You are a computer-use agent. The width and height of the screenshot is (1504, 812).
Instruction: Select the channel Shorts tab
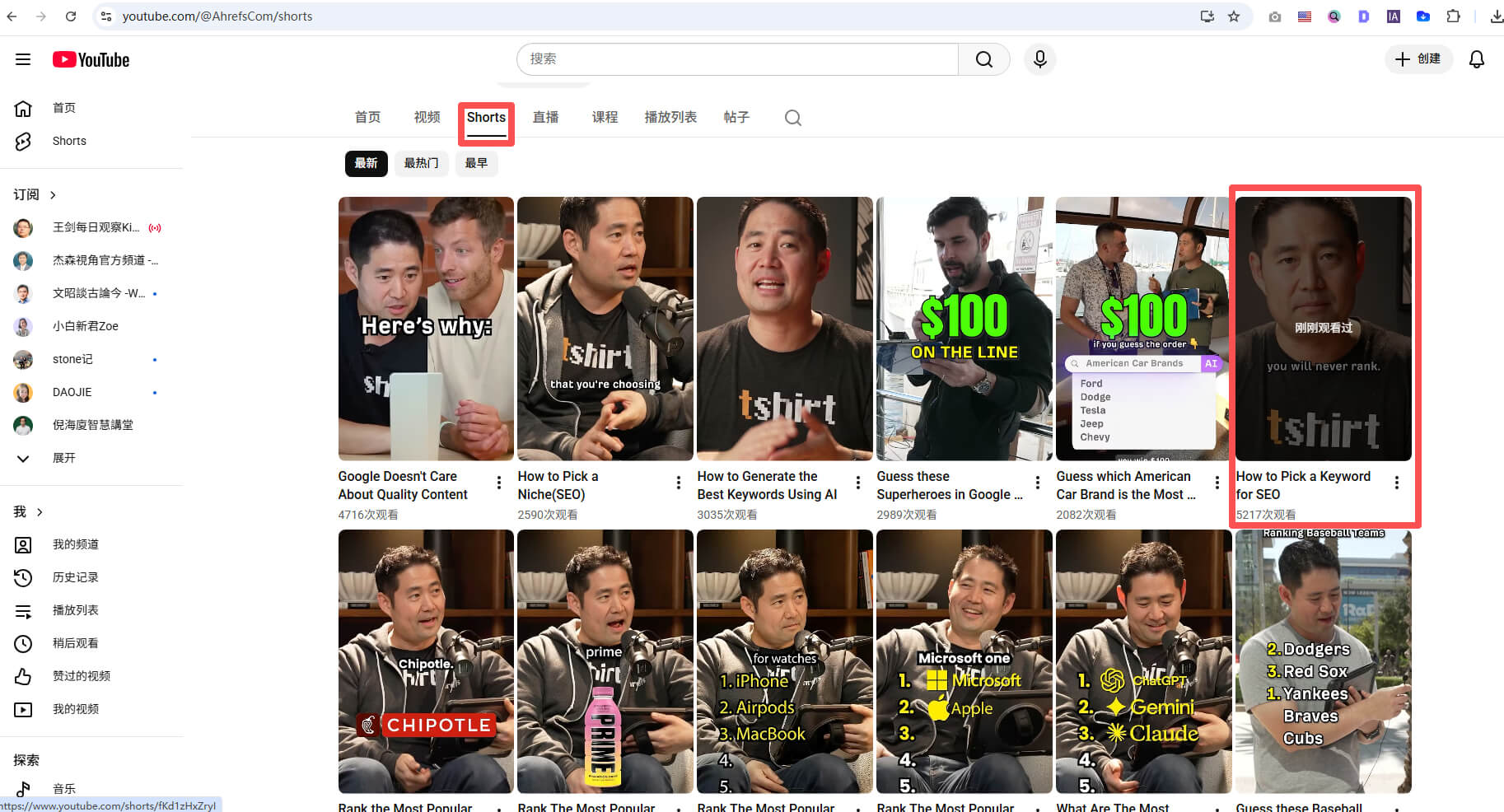(486, 117)
